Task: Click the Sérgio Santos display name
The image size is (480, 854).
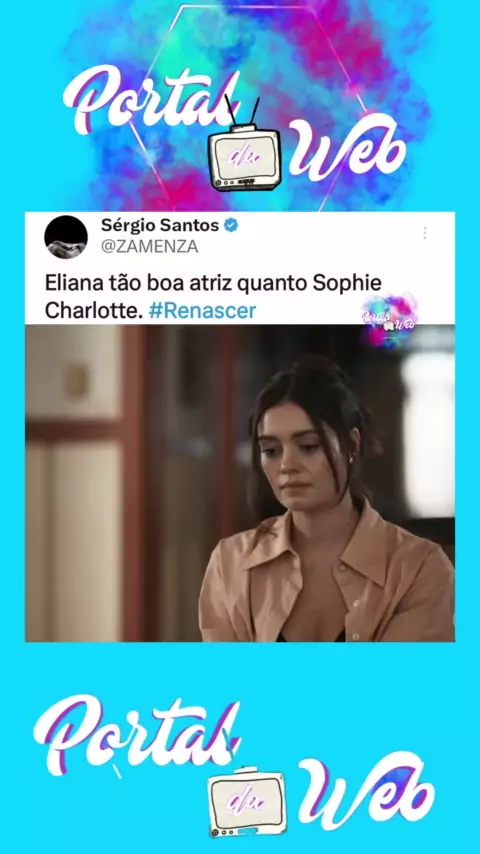Action: pos(160,224)
